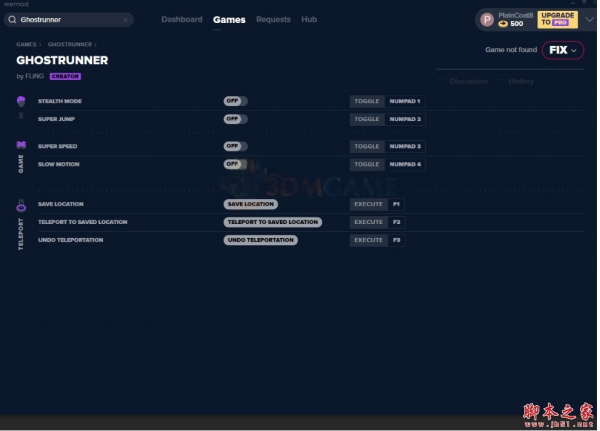Change the NUMPAD 3 hotkey binding
600x431 pixels.
click(x=405, y=146)
